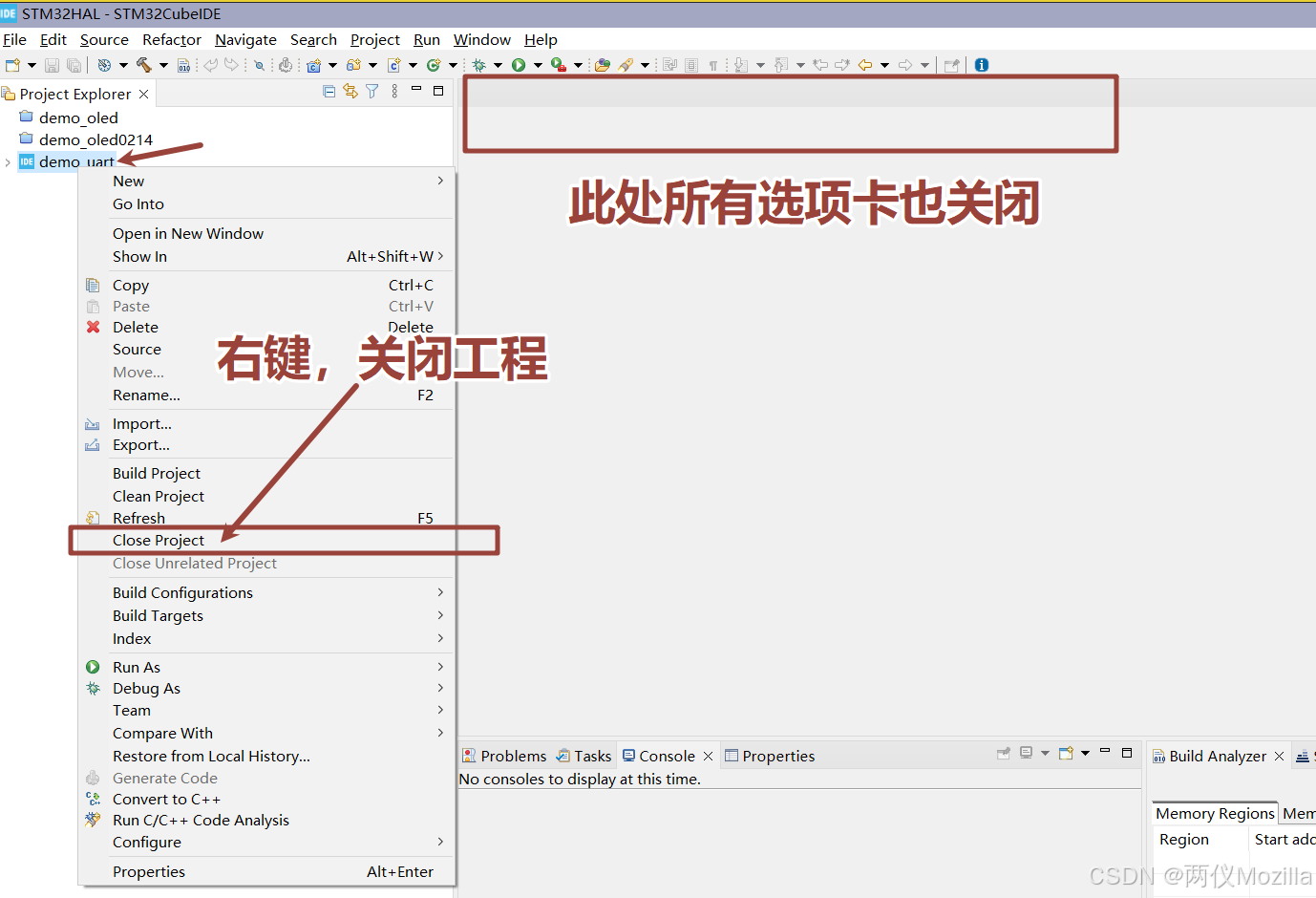Close the Project Explorer view tab
Screen dimensions: 1316x898
click(143, 94)
